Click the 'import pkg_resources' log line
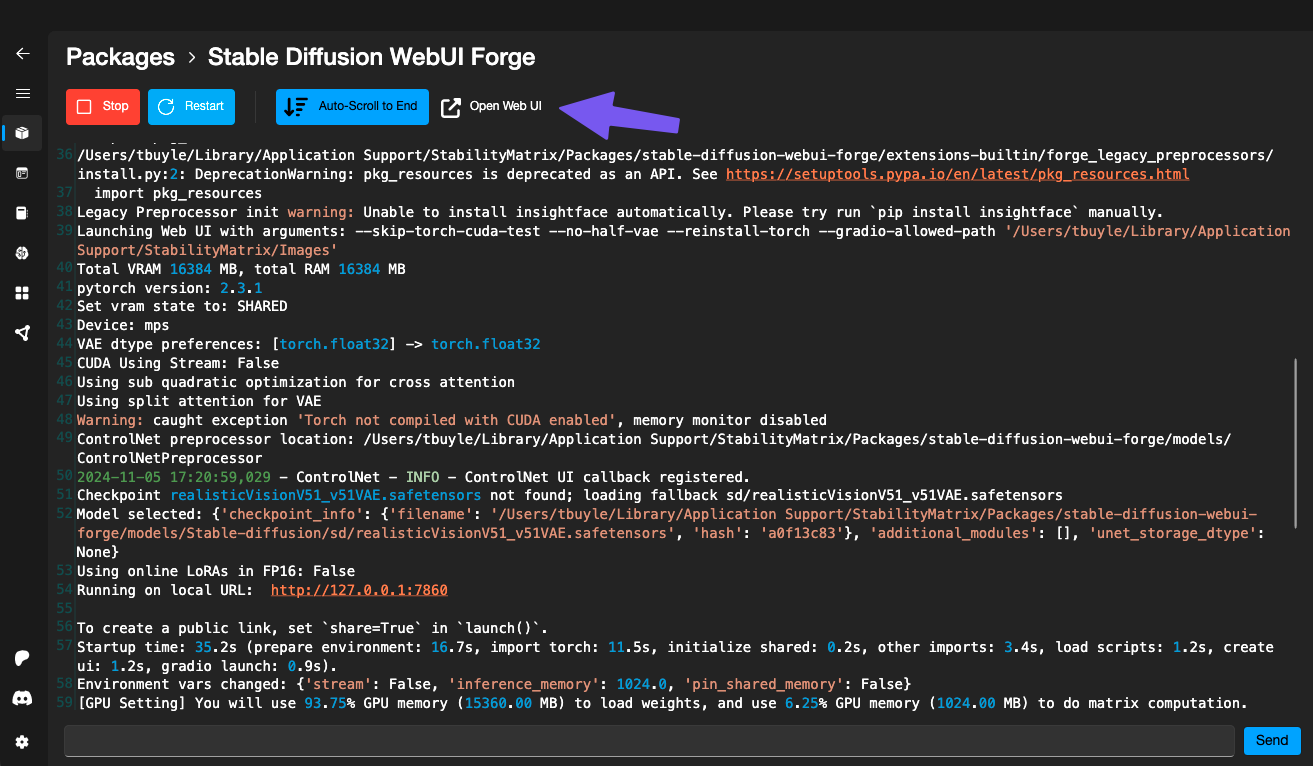Image resolution: width=1313 pixels, height=766 pixels. (x=177, y=193)
